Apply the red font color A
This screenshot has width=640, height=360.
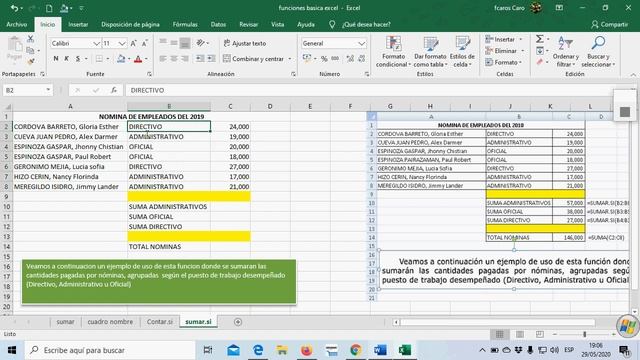pyautogui.click(x=138, y=59)
